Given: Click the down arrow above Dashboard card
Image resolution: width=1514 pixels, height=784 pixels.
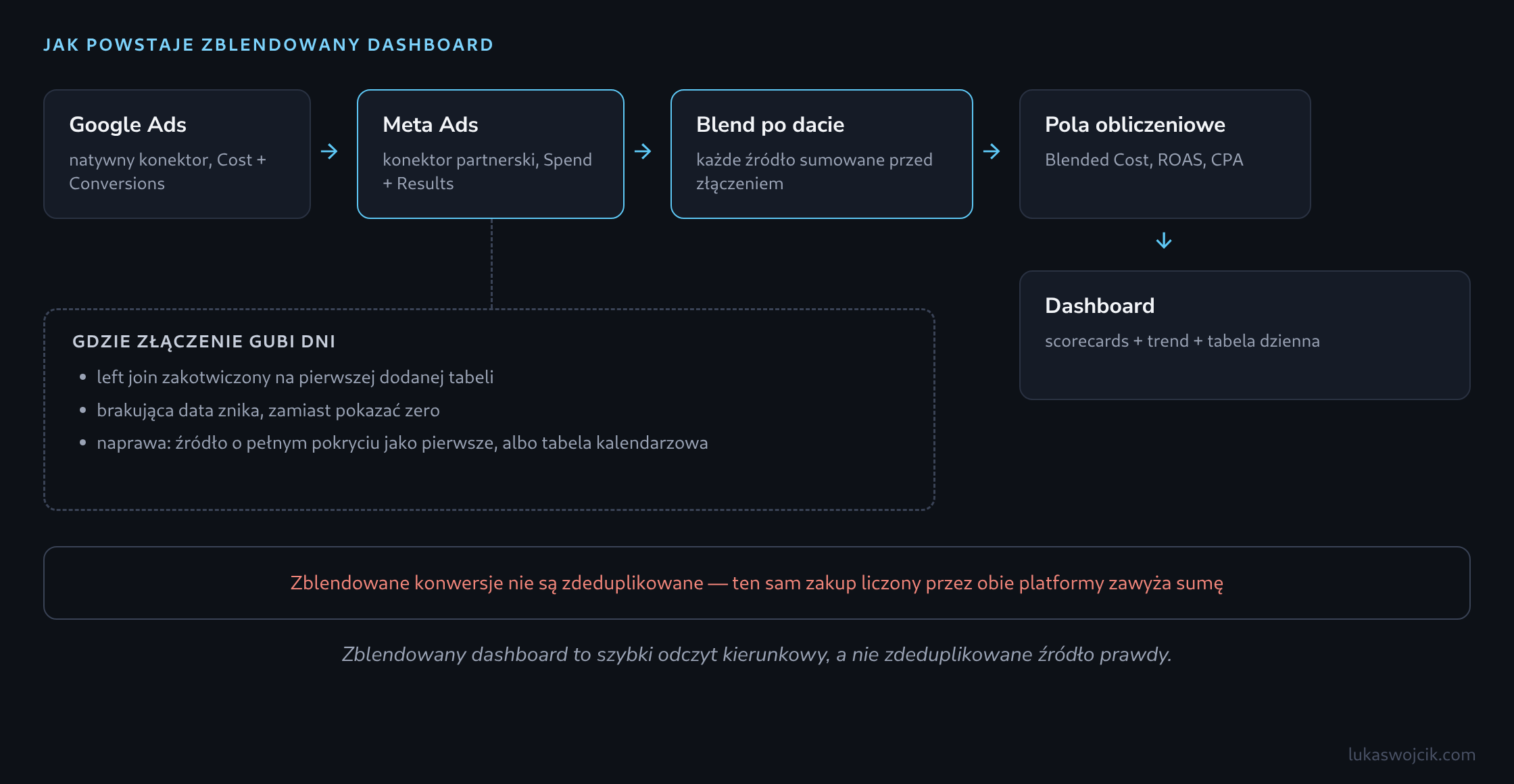Looking at the screenshot, I should click(x=1164, y=241).
